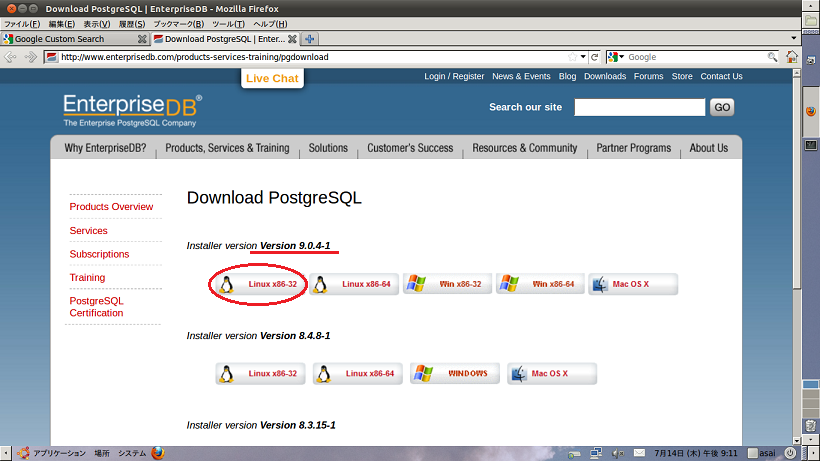
Task: Reload the page with the refresh icon
Action: coord(594,57)
